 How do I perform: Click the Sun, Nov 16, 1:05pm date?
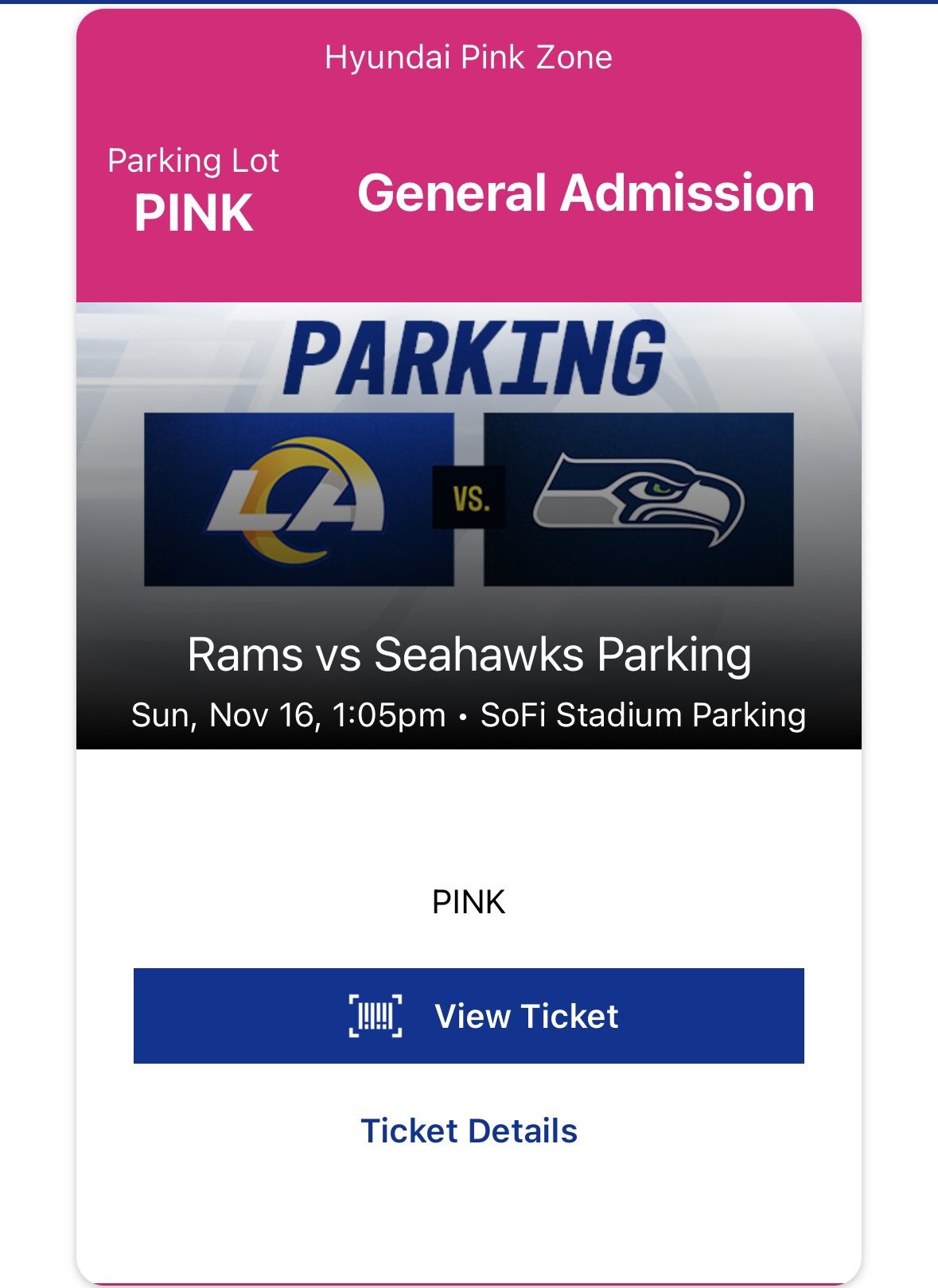click(288, 714)
